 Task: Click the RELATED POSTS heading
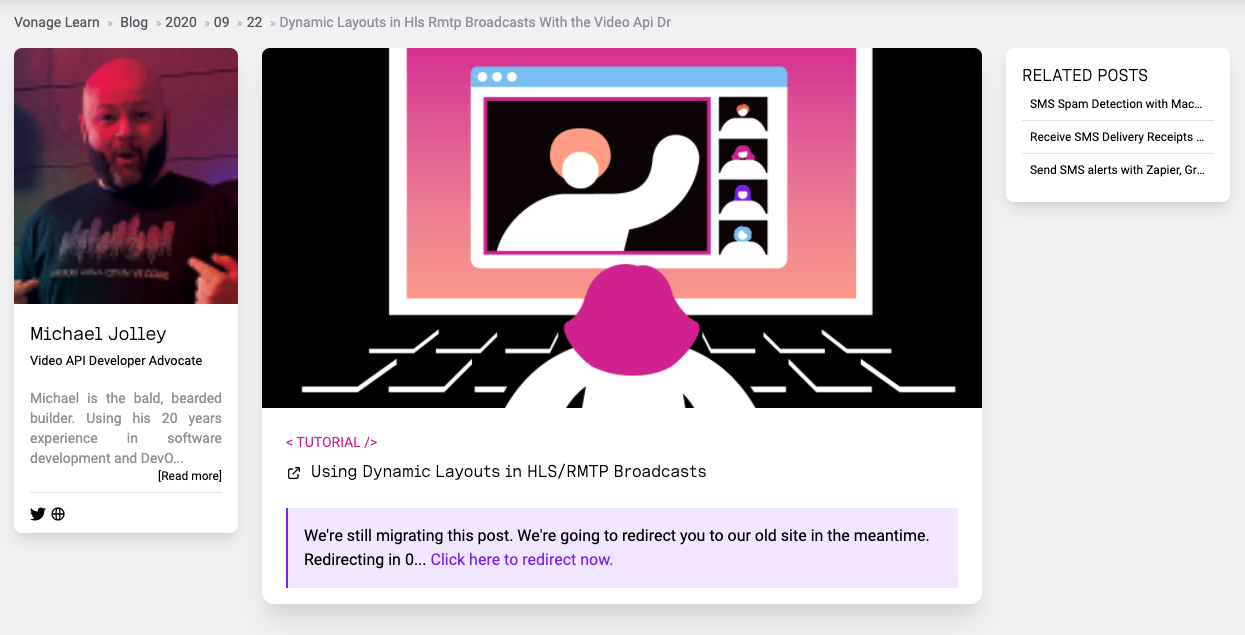pos(1085,75)
